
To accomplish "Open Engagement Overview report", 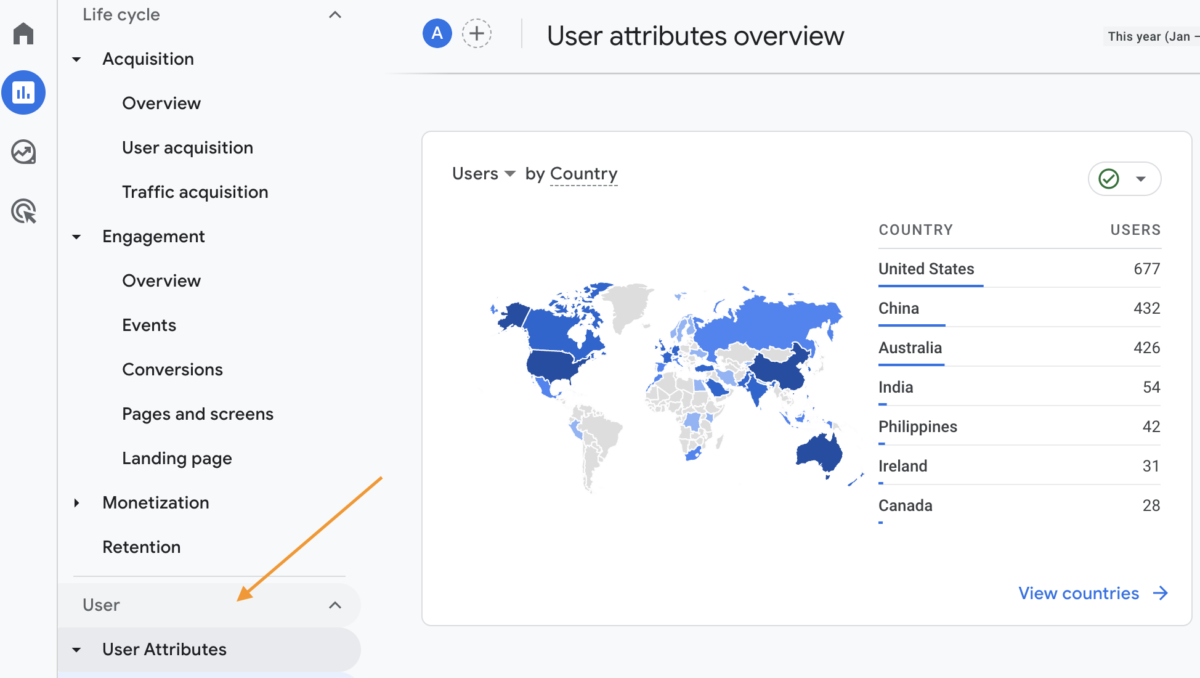I will (x=161, y=281).
